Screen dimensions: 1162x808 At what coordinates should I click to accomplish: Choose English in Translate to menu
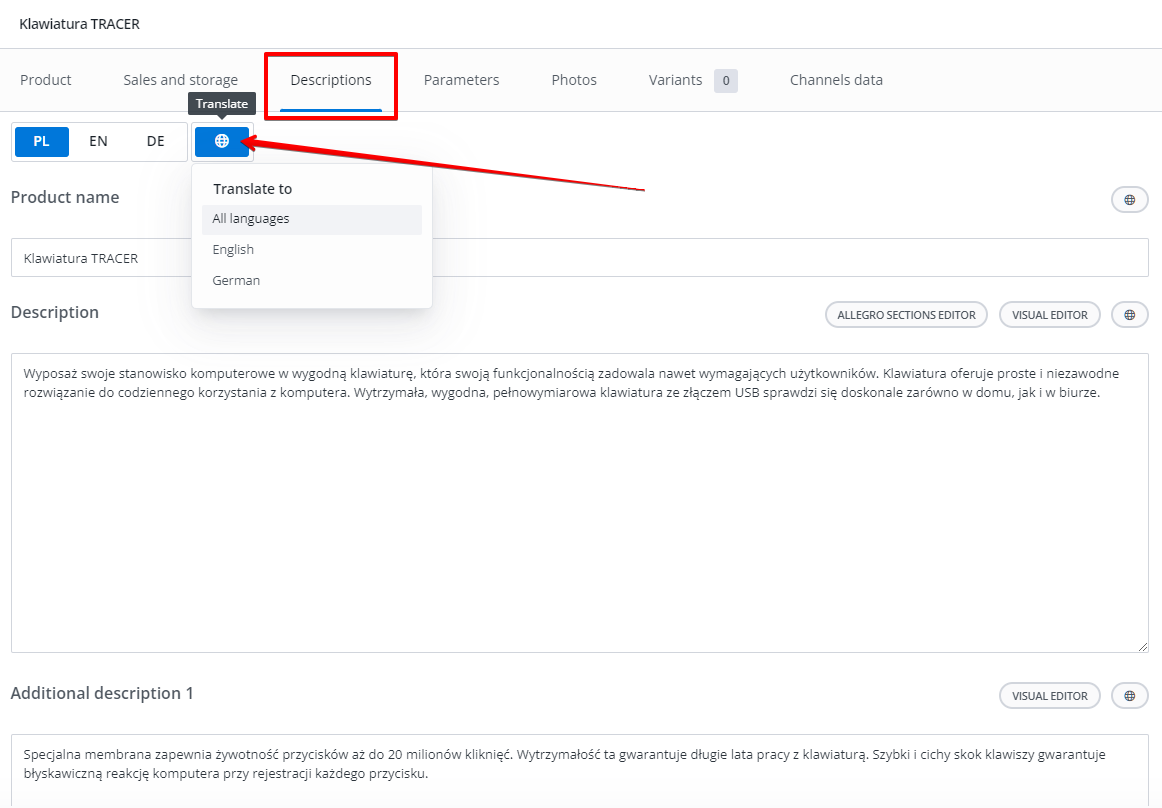[x=312, y=250]
